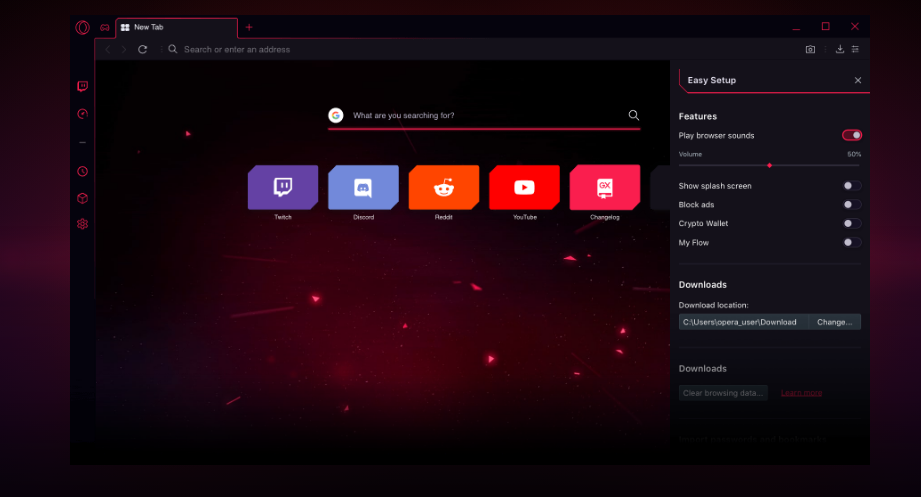
Task: Click the Google logo in search box
Action: coord(336,115)
